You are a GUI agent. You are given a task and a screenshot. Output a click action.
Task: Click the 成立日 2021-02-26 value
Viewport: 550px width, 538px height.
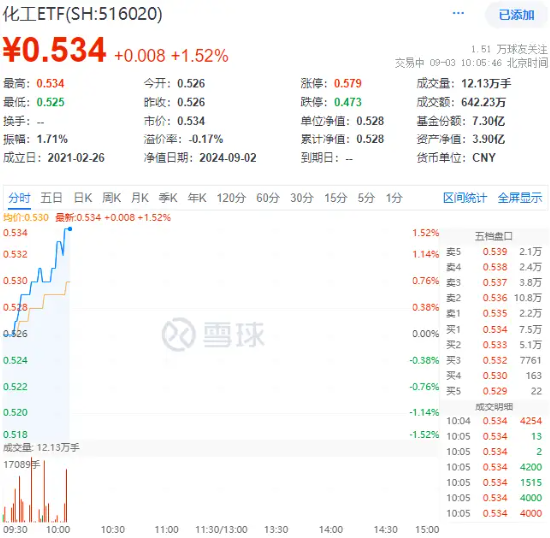pos(76,158)
